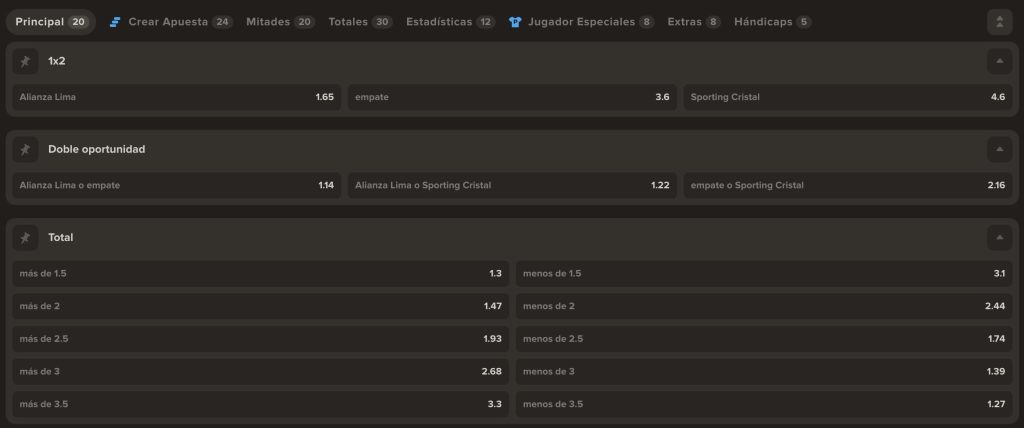The width and height of the screenshot is (1024, 428).
Task: Pick Alianza Lima o empate 1.14
Action: click(x=176, y=186)
